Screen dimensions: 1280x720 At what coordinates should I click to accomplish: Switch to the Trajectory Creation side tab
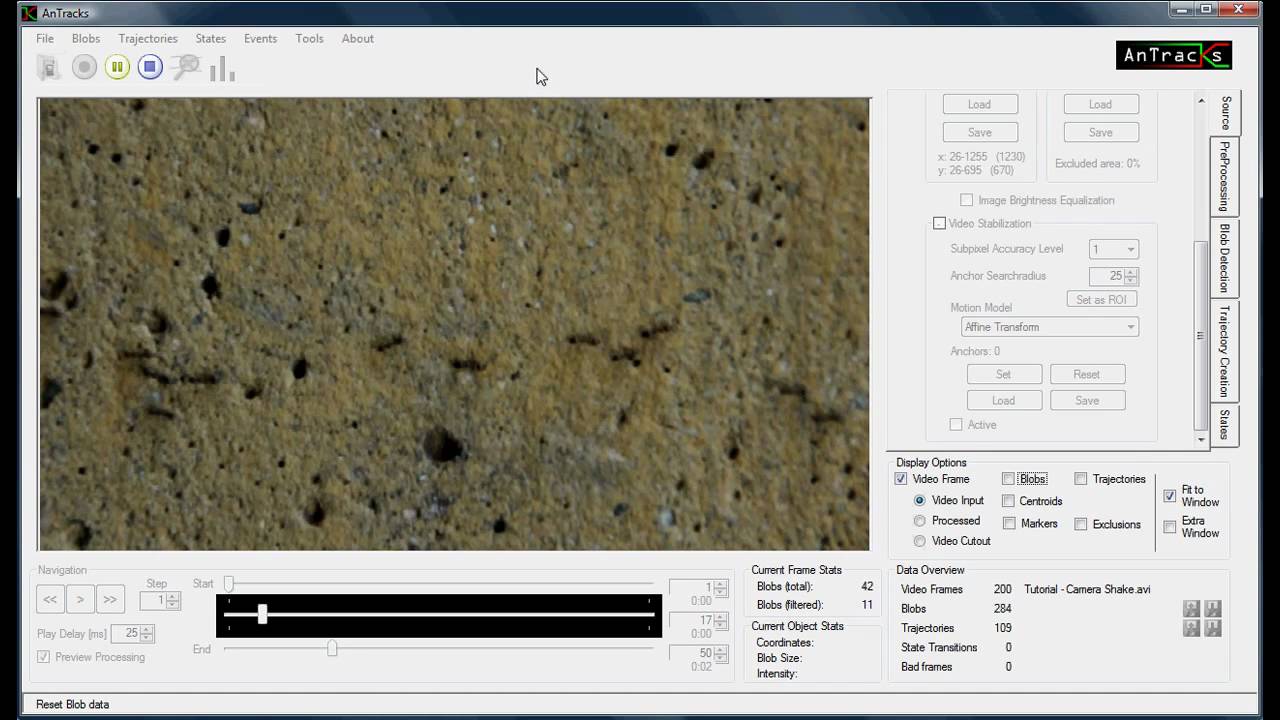click(x=1224, y=351)
